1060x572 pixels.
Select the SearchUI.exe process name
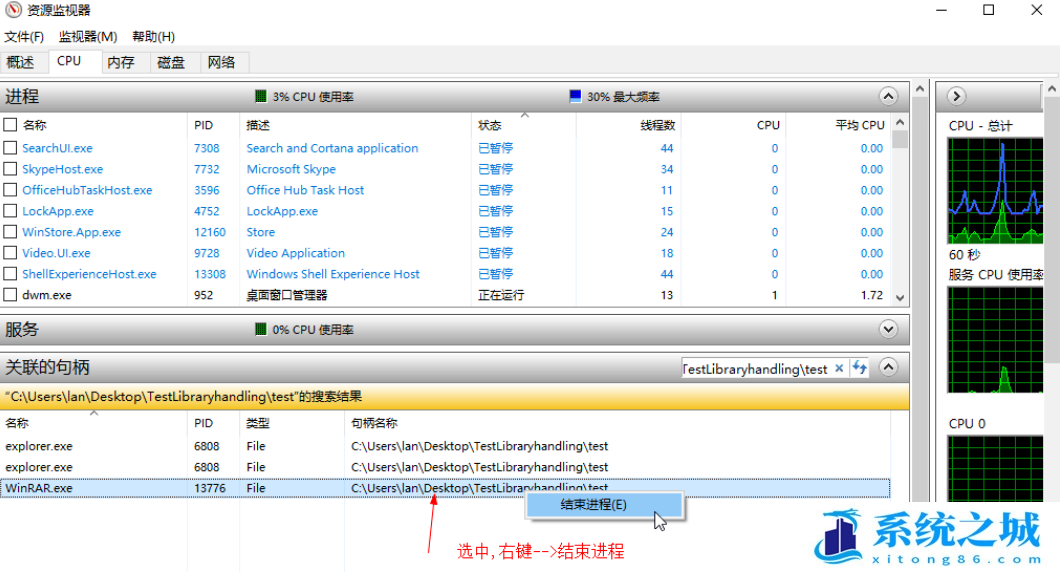click(x=57, y=148)
